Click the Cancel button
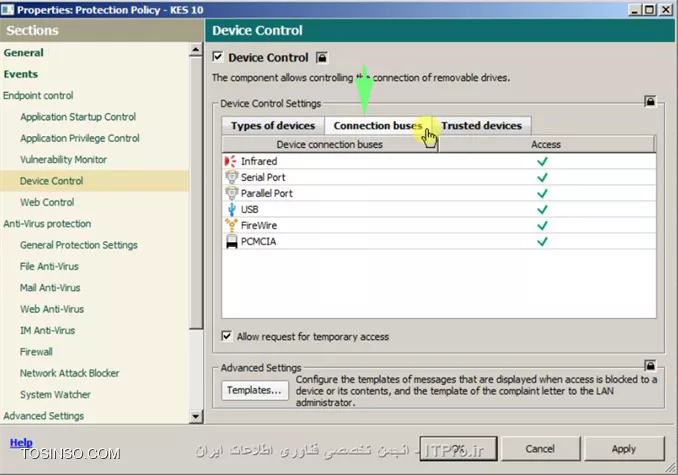Image resolution: width=678 pixels, height=475 pixels. (540, 449)
